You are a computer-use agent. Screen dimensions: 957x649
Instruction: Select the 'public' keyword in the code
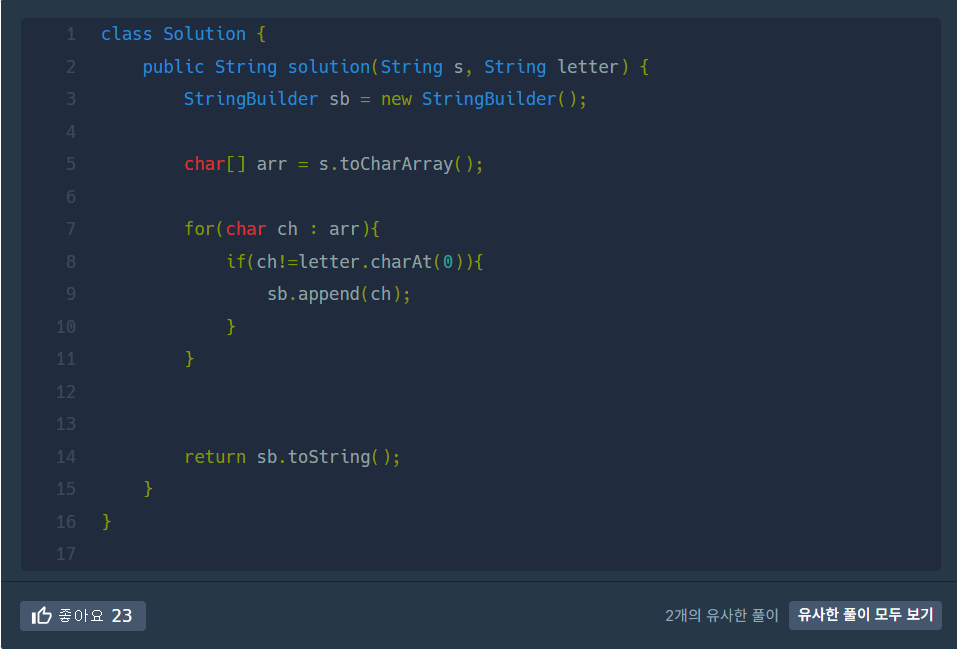pos(173,67)
